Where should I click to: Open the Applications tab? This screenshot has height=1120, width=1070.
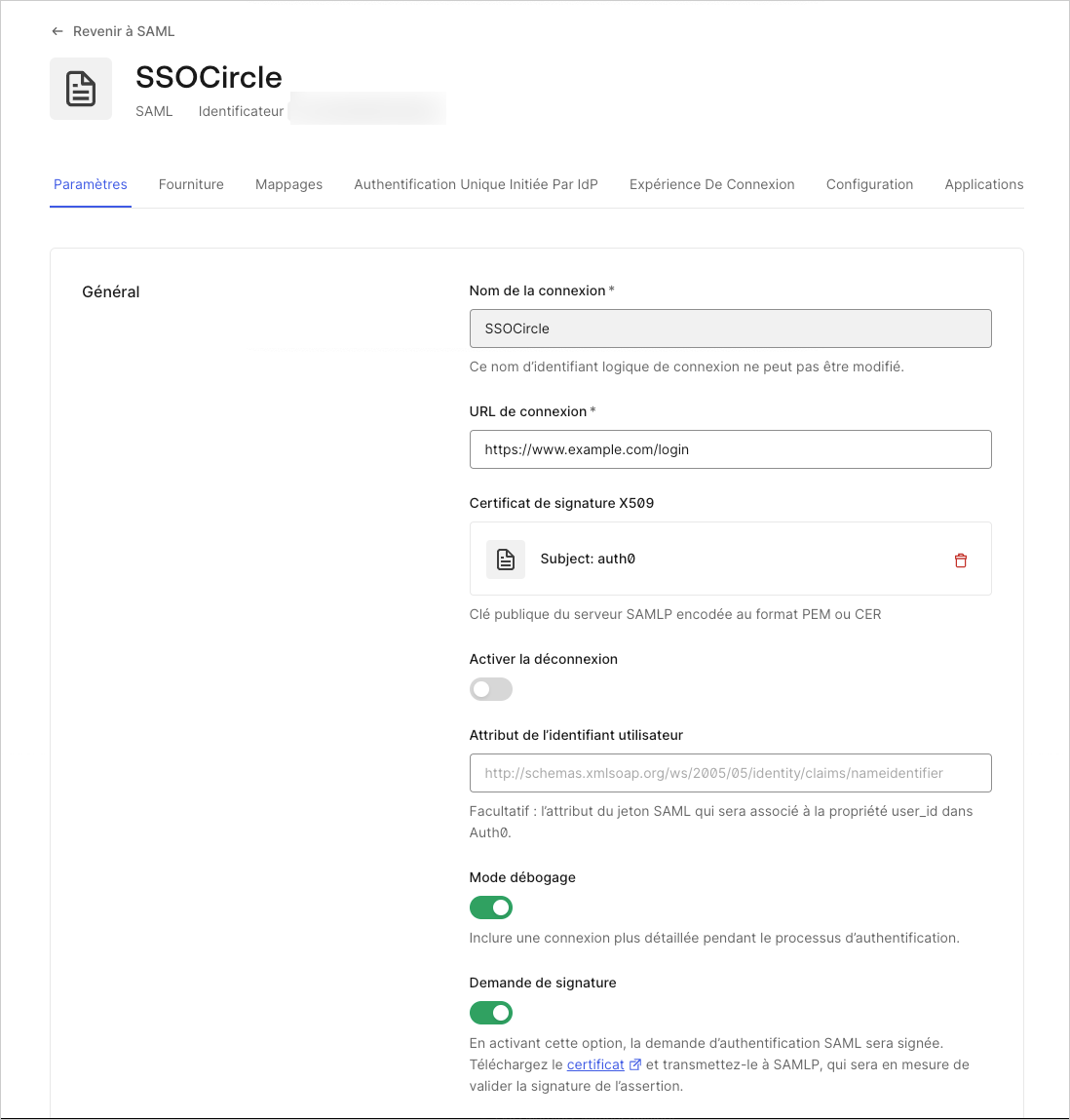983,184
